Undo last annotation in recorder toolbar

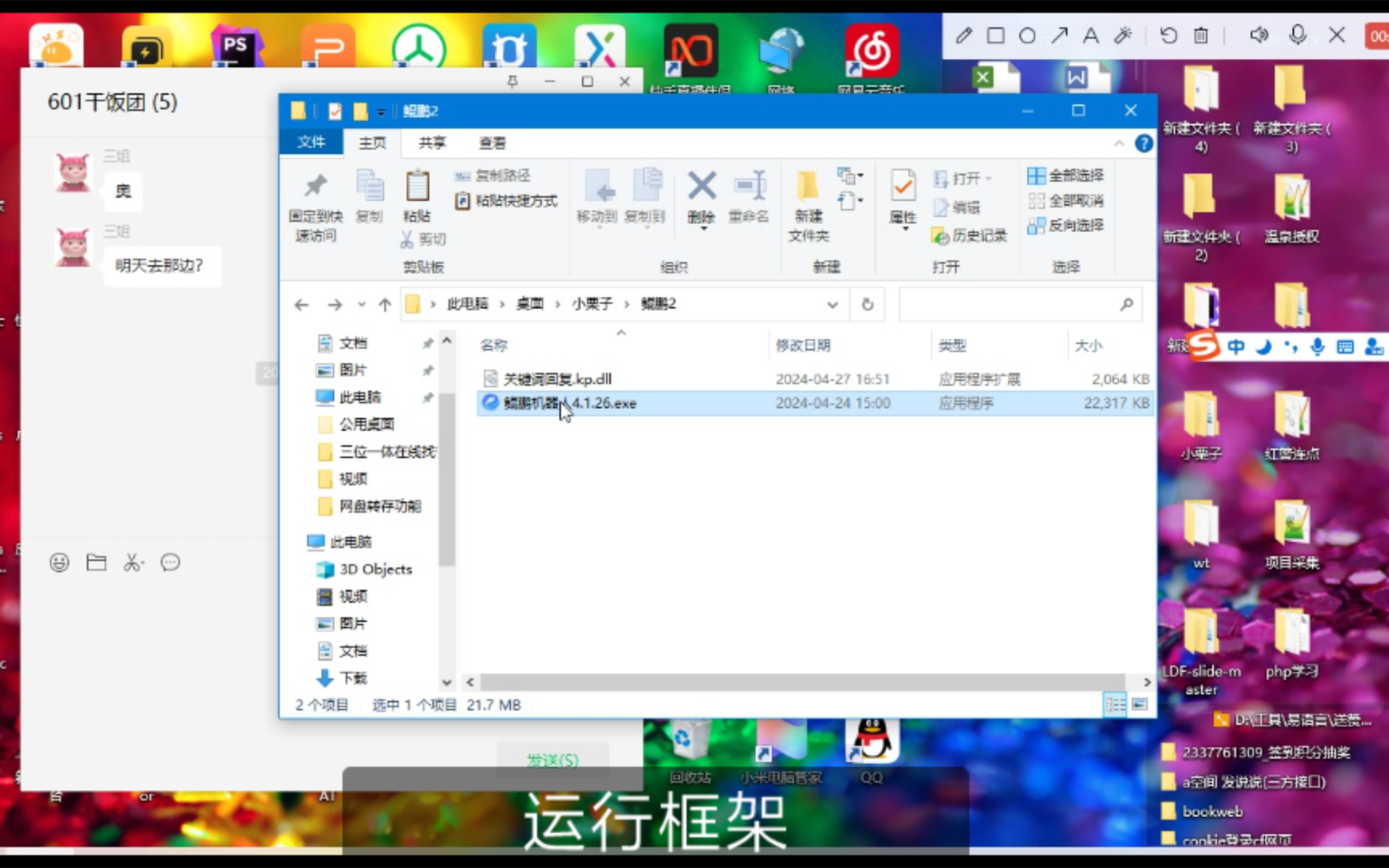coord(1169,35)
